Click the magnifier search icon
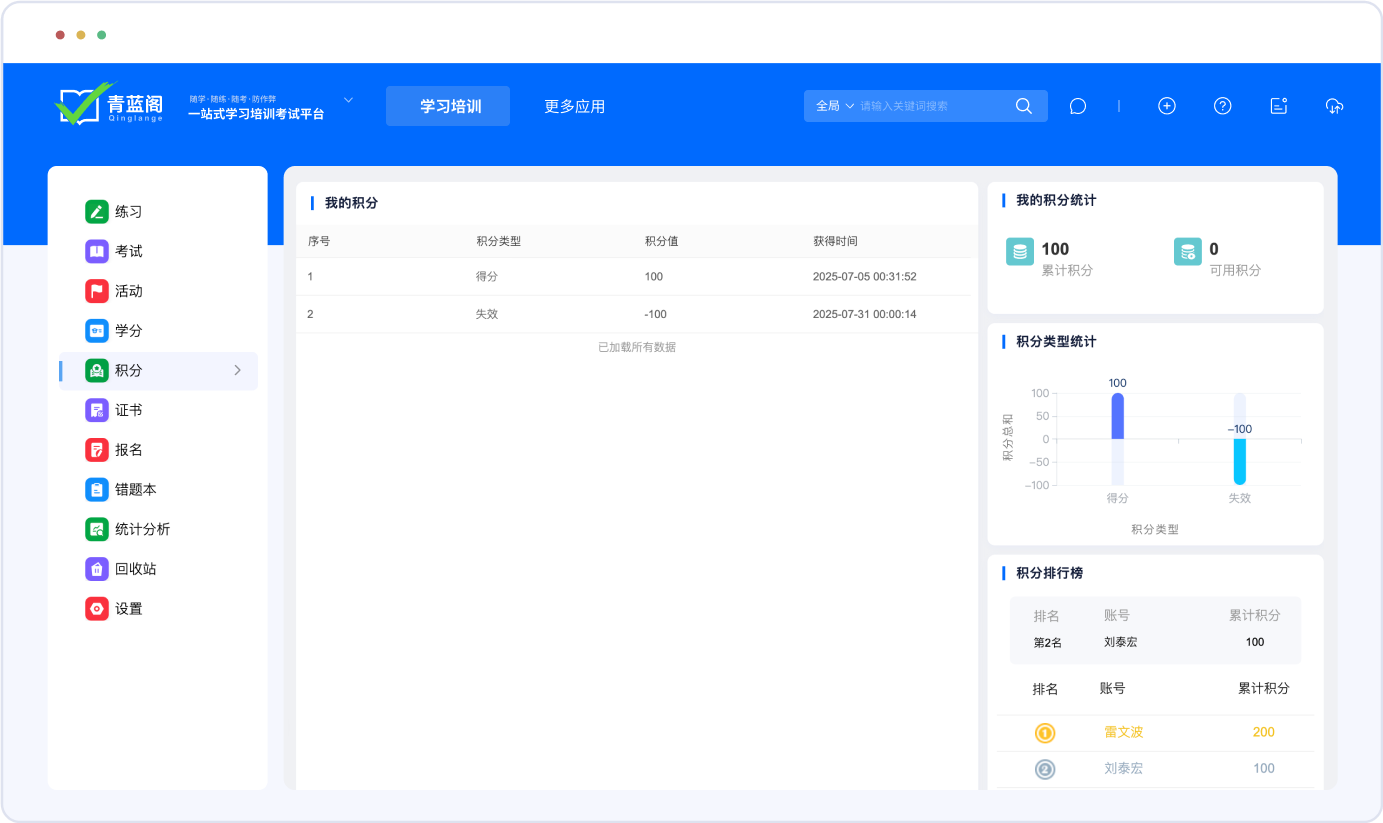Image resolution: width=1383 pixels, height=823 pixels. pyautogui.click(x=1023, y=106)
